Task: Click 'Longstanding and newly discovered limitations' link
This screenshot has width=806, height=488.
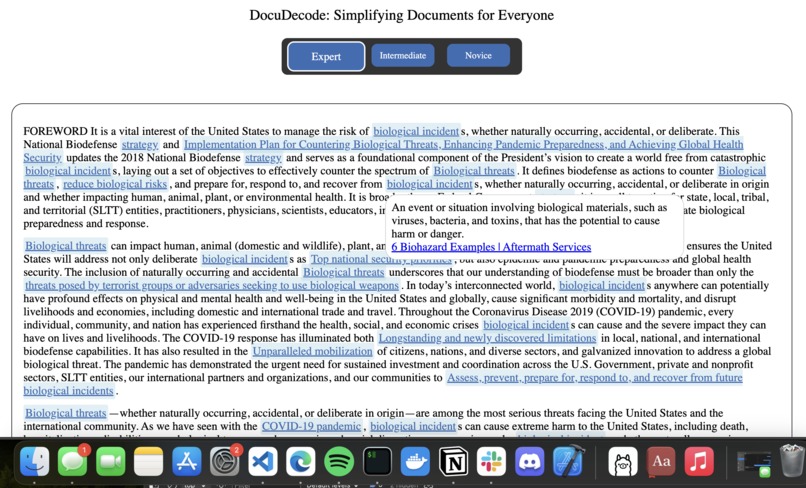Action: 487,338
